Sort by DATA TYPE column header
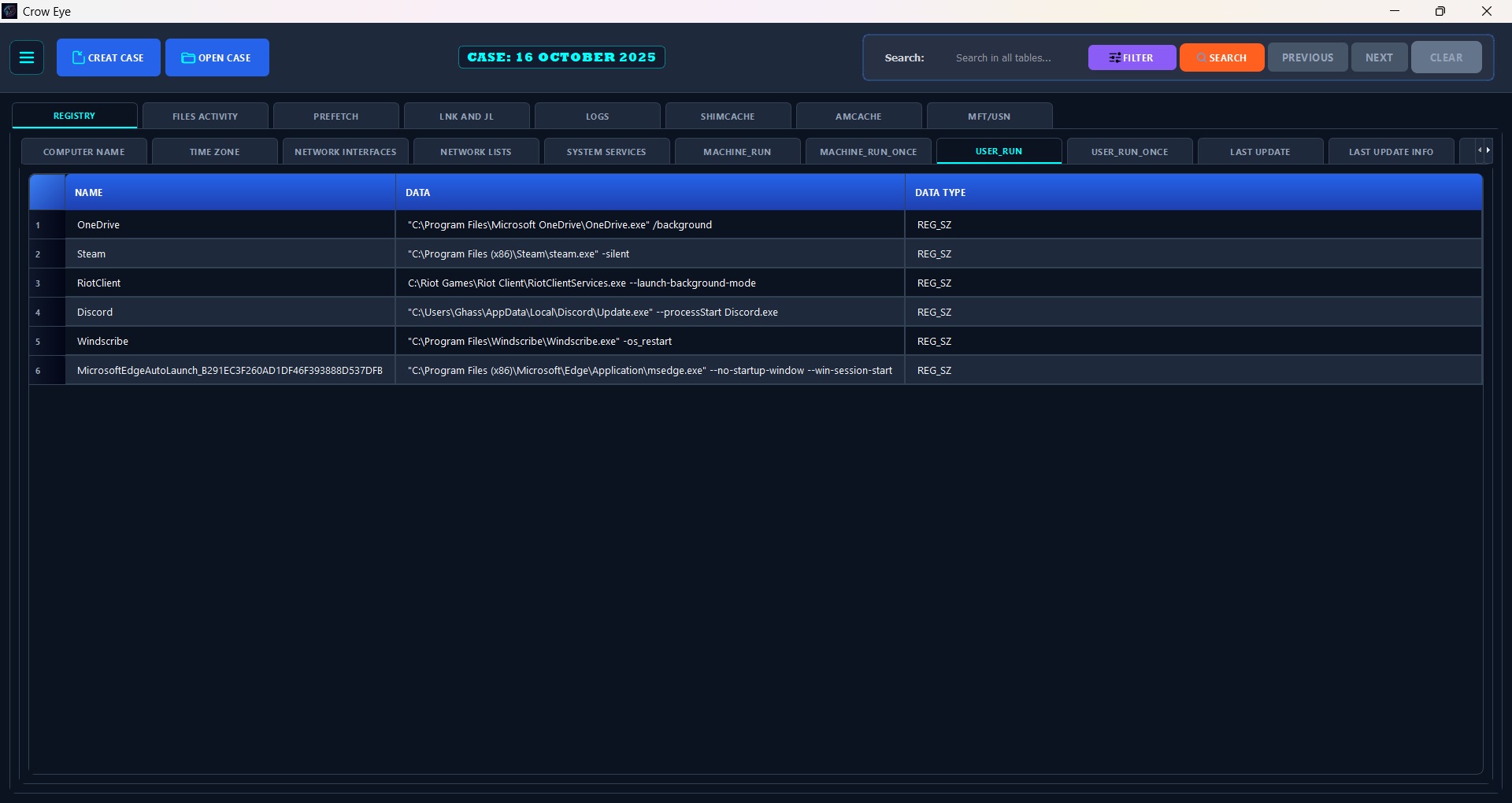The width and height of the screenshot is (1512, 803). [1194, 192]
